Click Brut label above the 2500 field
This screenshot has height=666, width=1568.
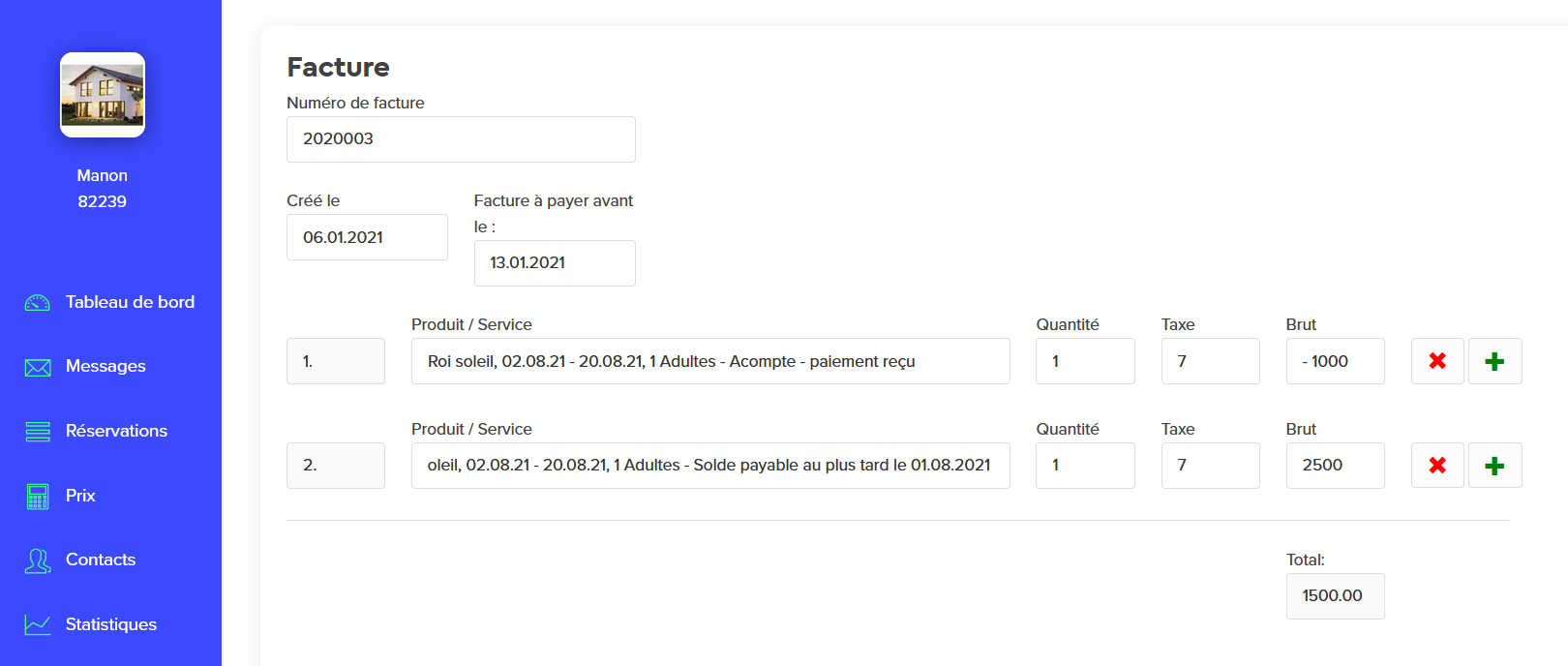click(x=1302, y=429)
